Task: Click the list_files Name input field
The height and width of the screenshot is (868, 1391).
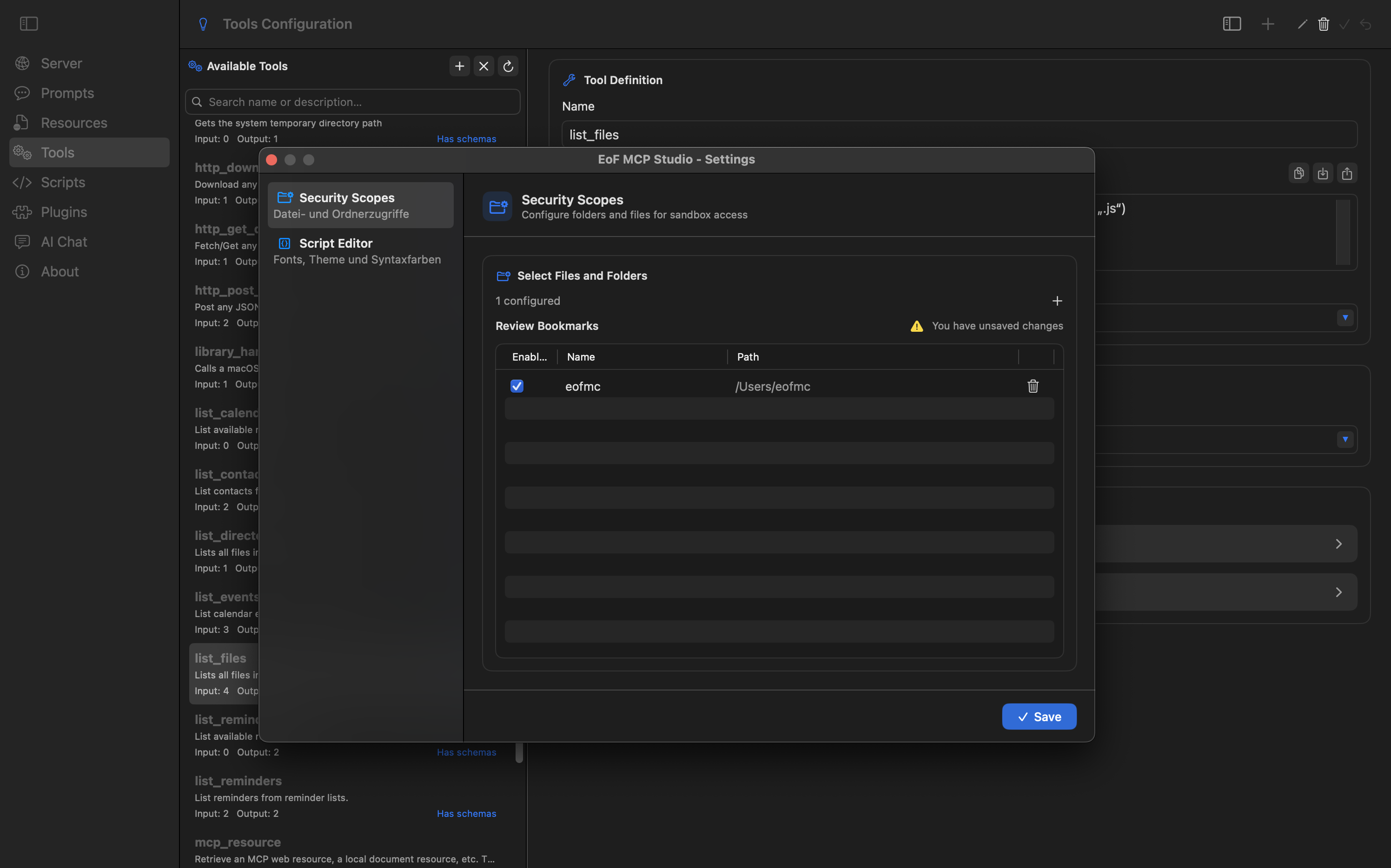Action: pyautogui.click(x=959, y=134)
